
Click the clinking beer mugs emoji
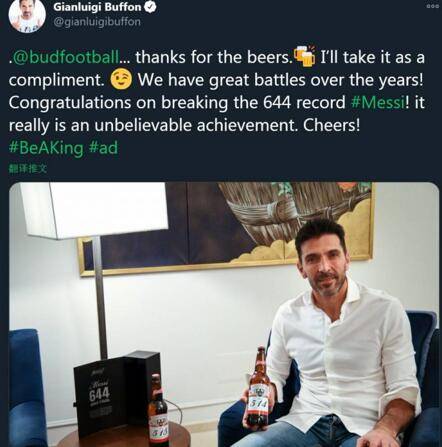click(x=305, y=56)
